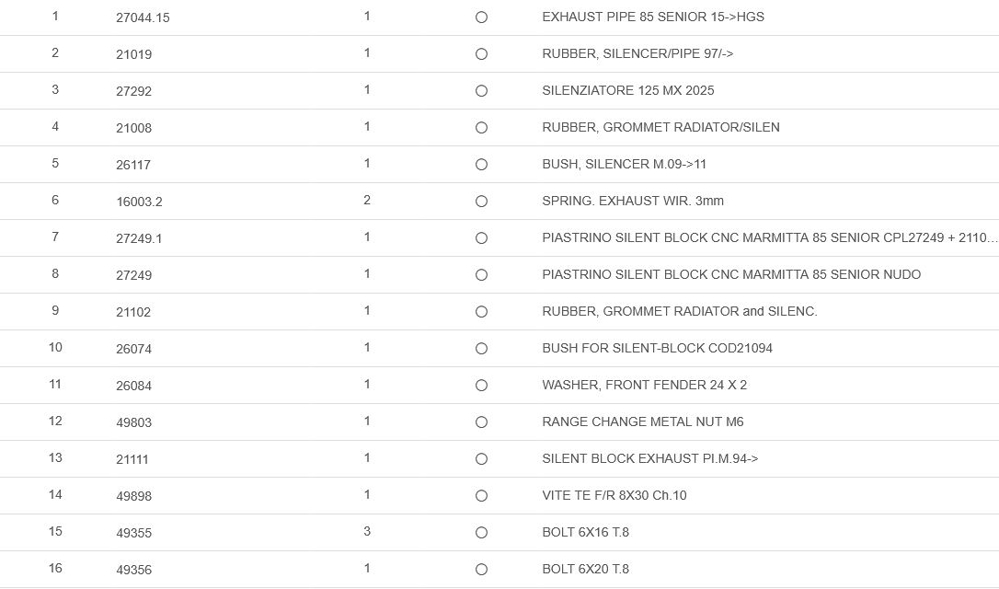Click the quantity 3 in the BOLT 6X16 row
This screenshot has width=999, height=589.
[367, 531]
